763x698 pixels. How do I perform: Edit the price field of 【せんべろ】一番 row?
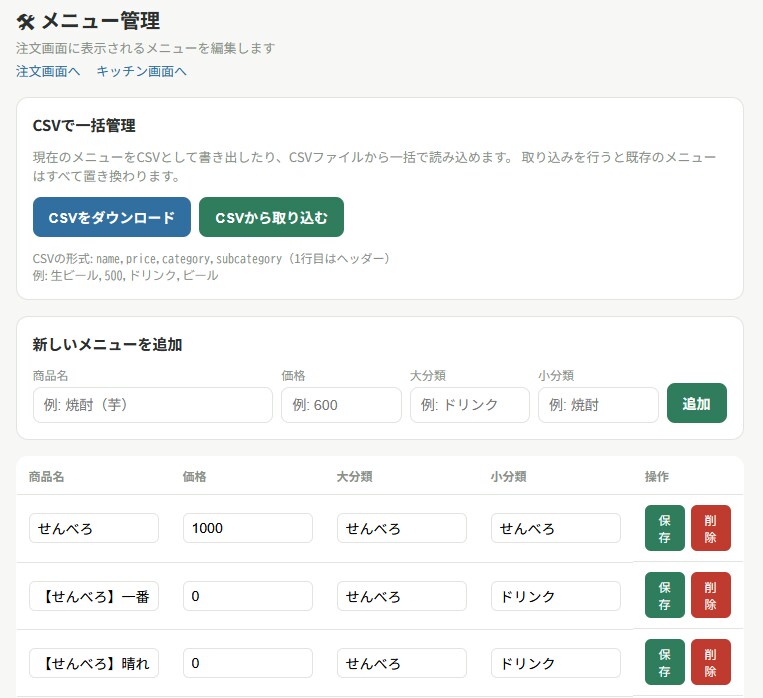(248, 596)
